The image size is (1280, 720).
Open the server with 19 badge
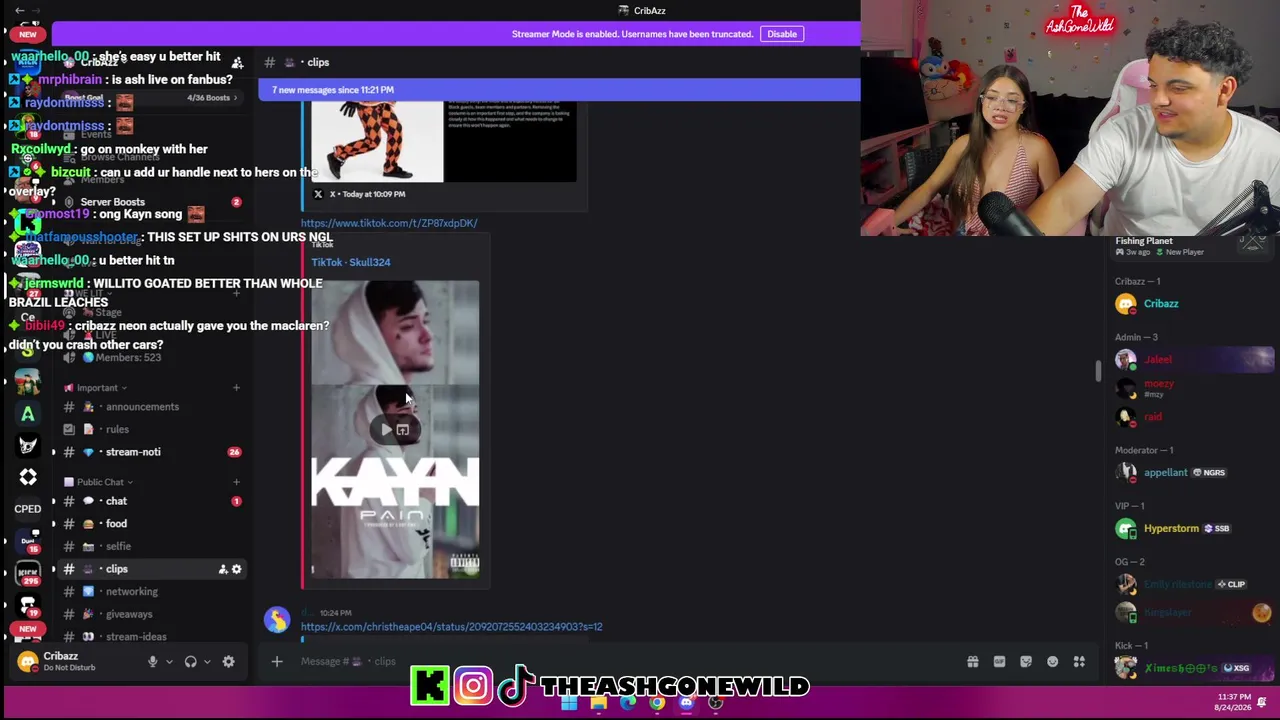click(28, 604)
